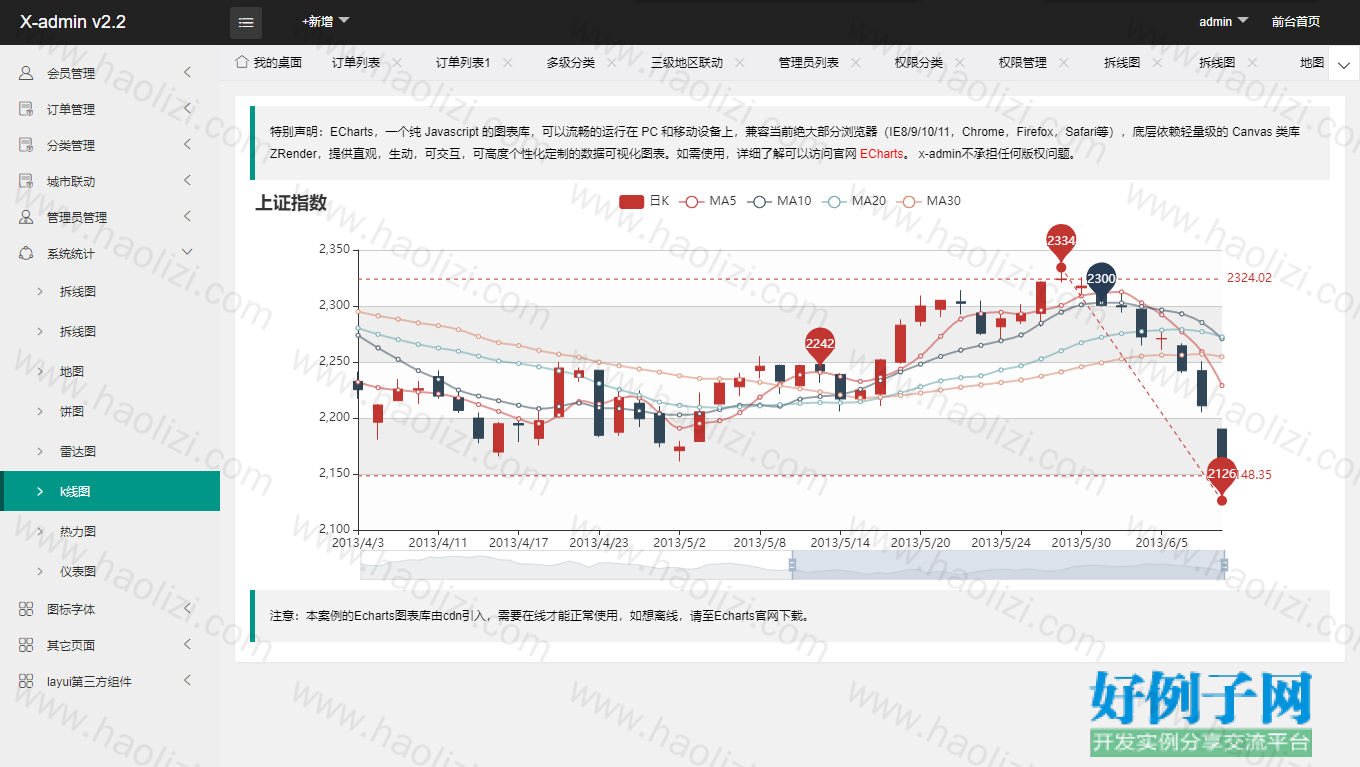This screenshot has height=767, width=1360.
Task: Close the 订单列表1 tab
Action: pos(507,62)
